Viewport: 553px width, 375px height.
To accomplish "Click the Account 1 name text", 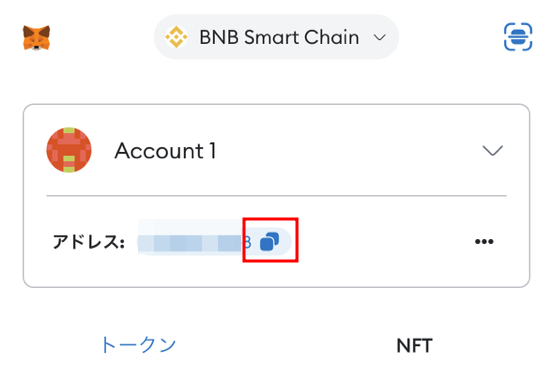I will click(x=165, y=151).
